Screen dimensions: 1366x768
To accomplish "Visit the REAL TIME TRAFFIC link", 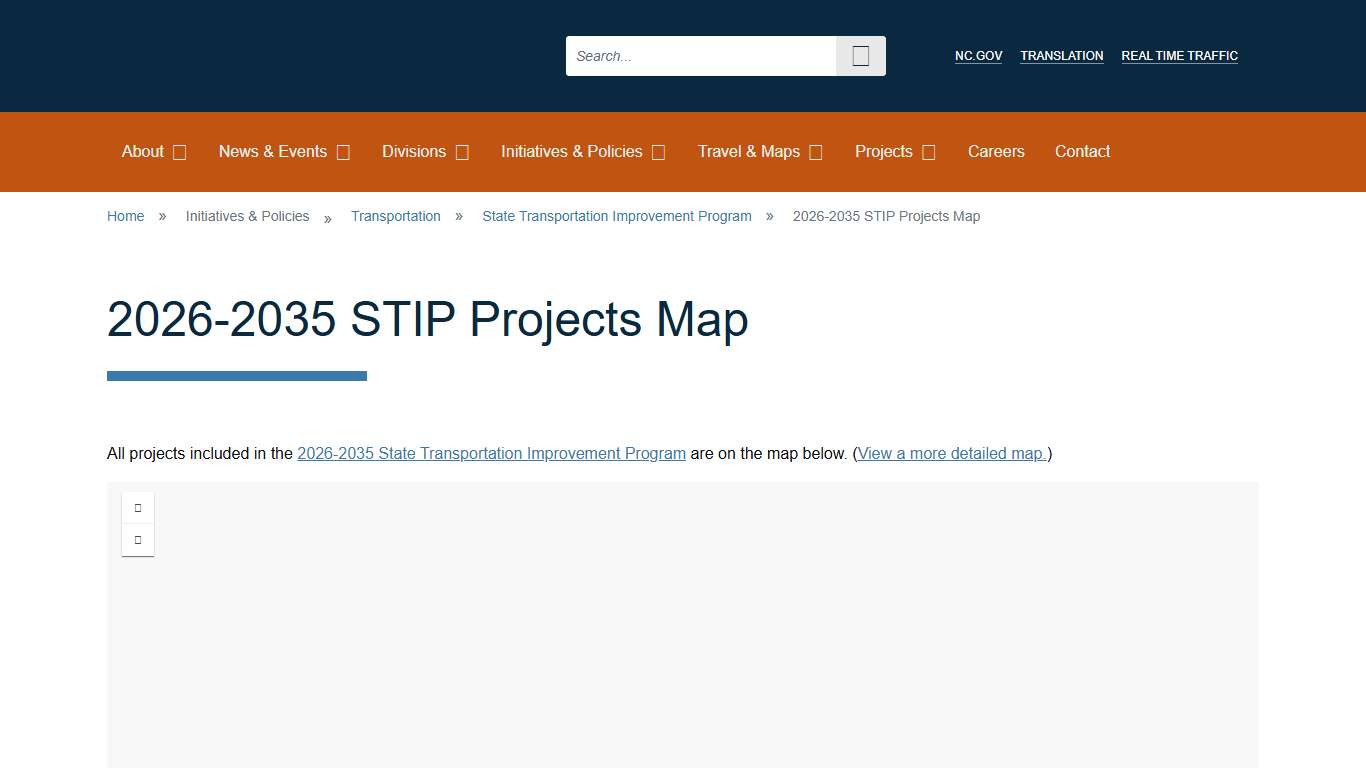I will click(1179, 56).
